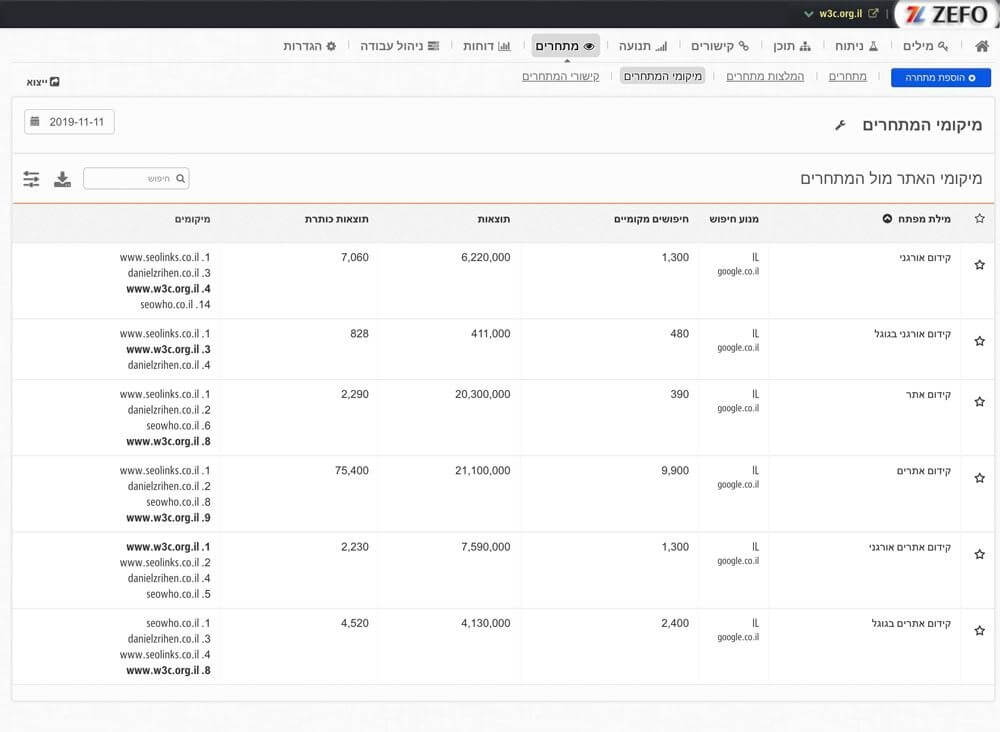Open the תנועה (traffic) menu
This screenshot has height=732, width=1000.
click(643, 46)
